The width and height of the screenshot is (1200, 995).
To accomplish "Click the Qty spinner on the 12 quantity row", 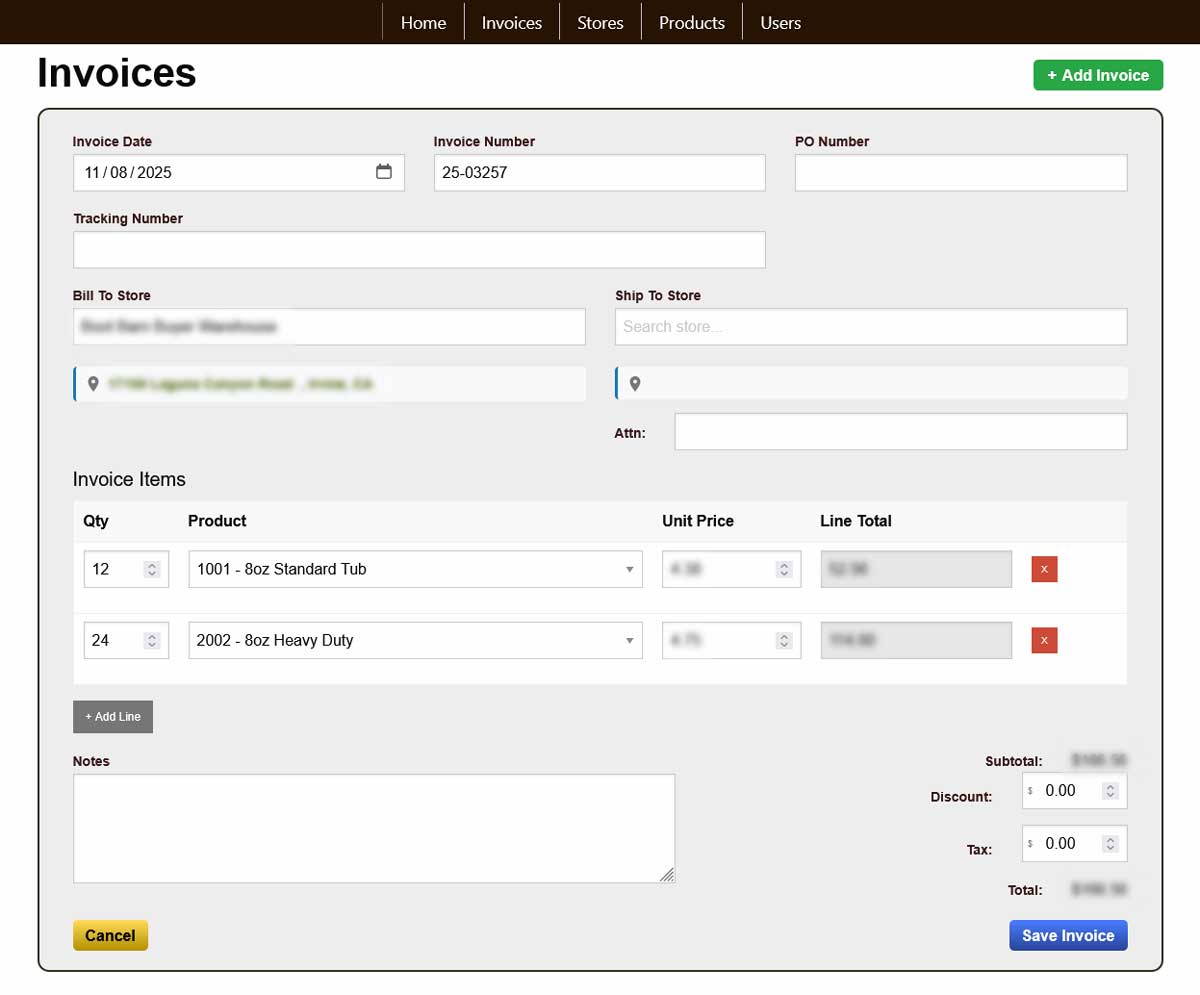I will 152,569.
